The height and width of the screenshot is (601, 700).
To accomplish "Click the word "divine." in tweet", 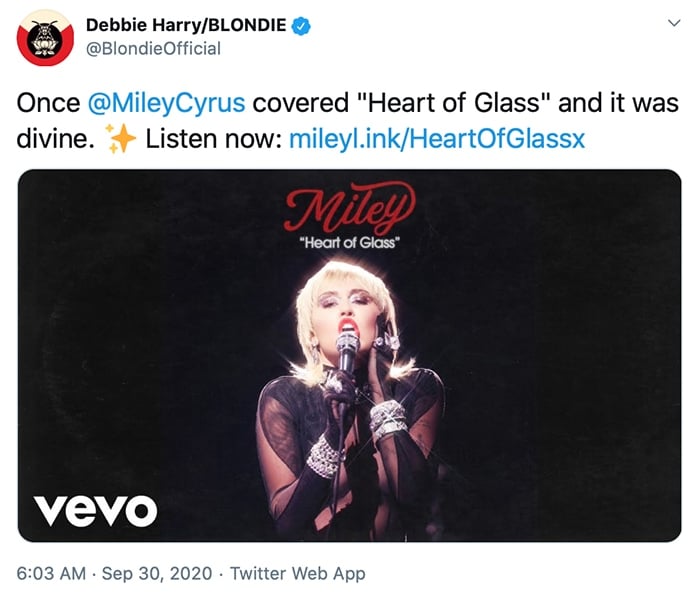I will (x=55, y=139).
